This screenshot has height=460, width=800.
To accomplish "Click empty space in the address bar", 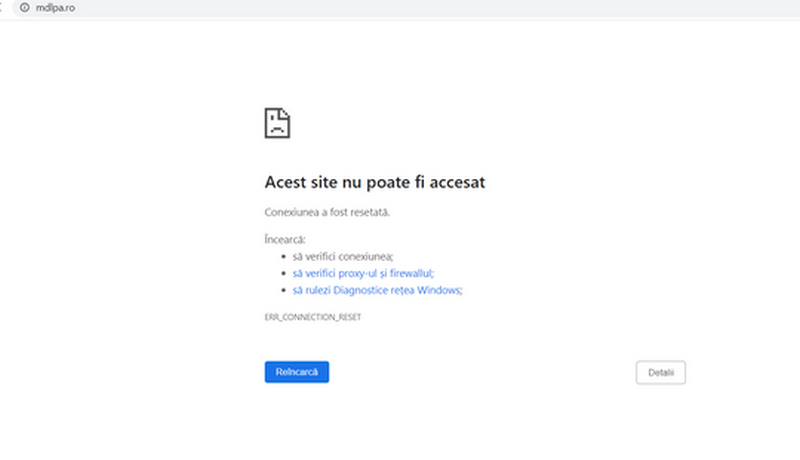I will pyautogui.click(x=400, y=7).
